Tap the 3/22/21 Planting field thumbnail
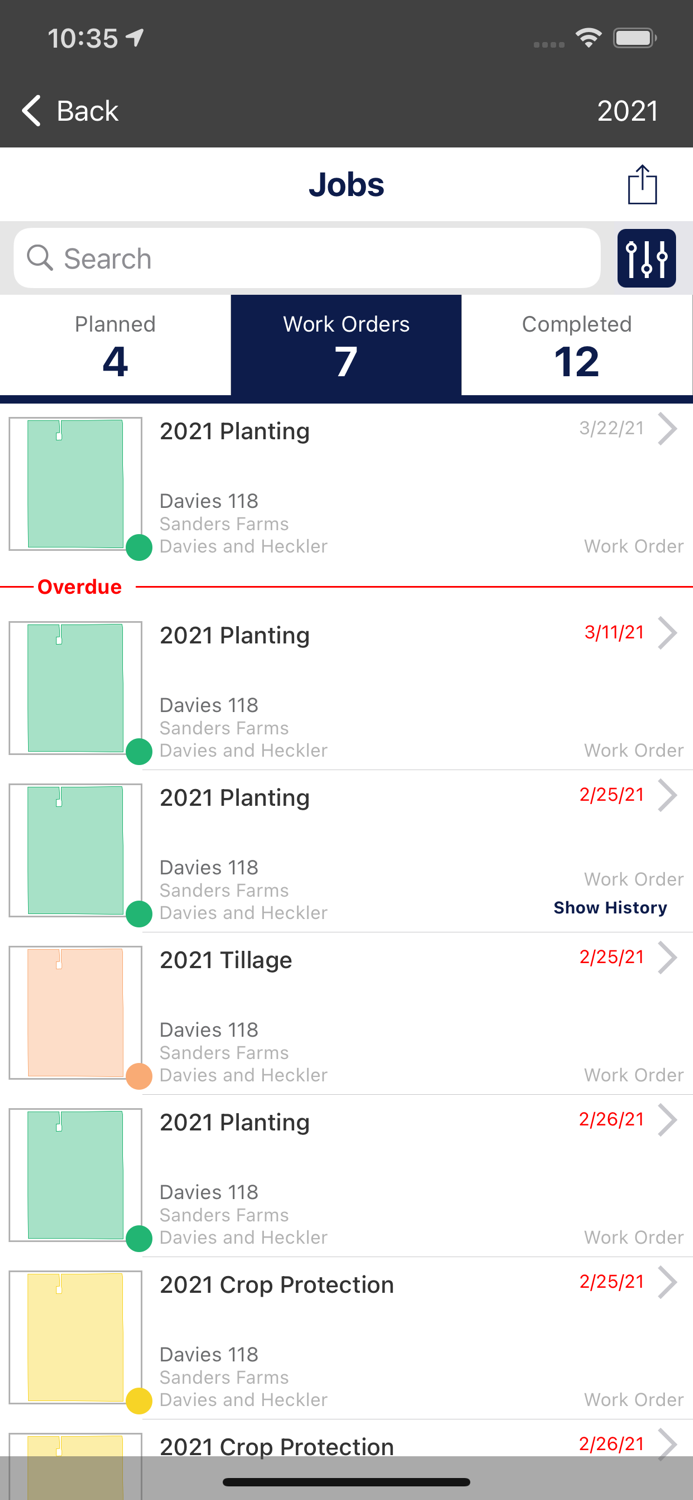 point(76,484)
